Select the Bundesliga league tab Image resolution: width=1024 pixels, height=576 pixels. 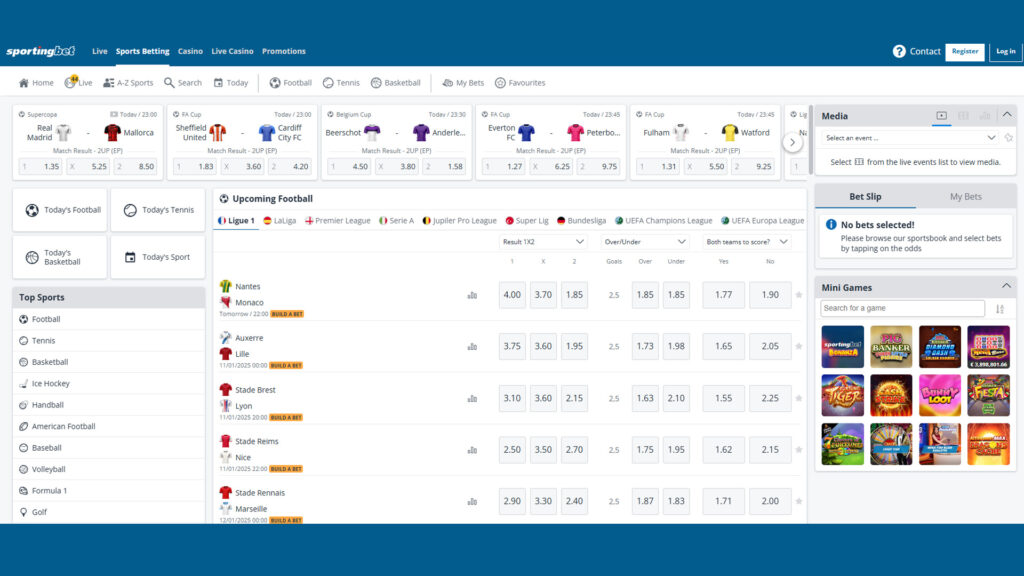pos(581,221)
